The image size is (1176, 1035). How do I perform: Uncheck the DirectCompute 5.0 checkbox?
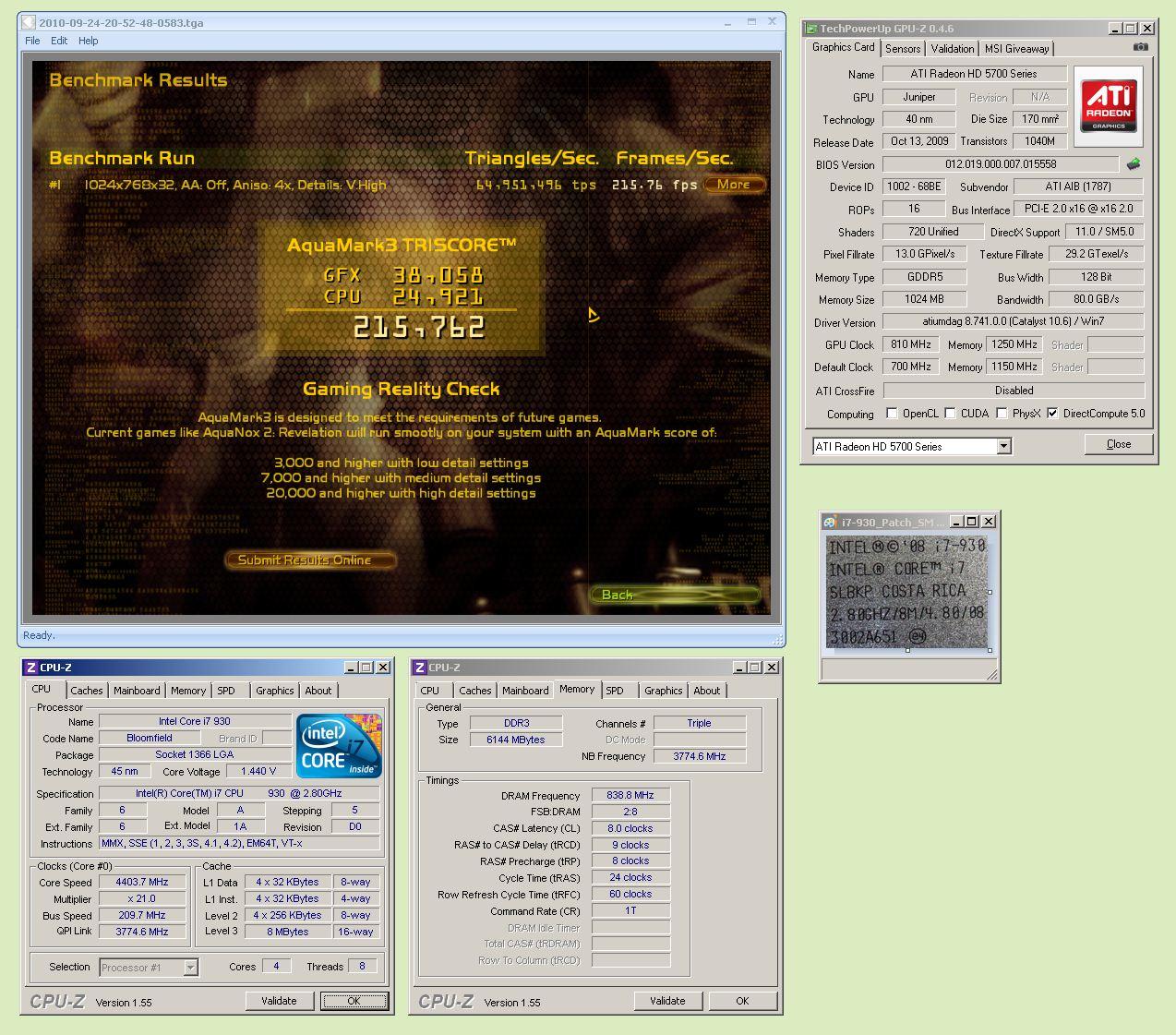[x=1052, y=414]
